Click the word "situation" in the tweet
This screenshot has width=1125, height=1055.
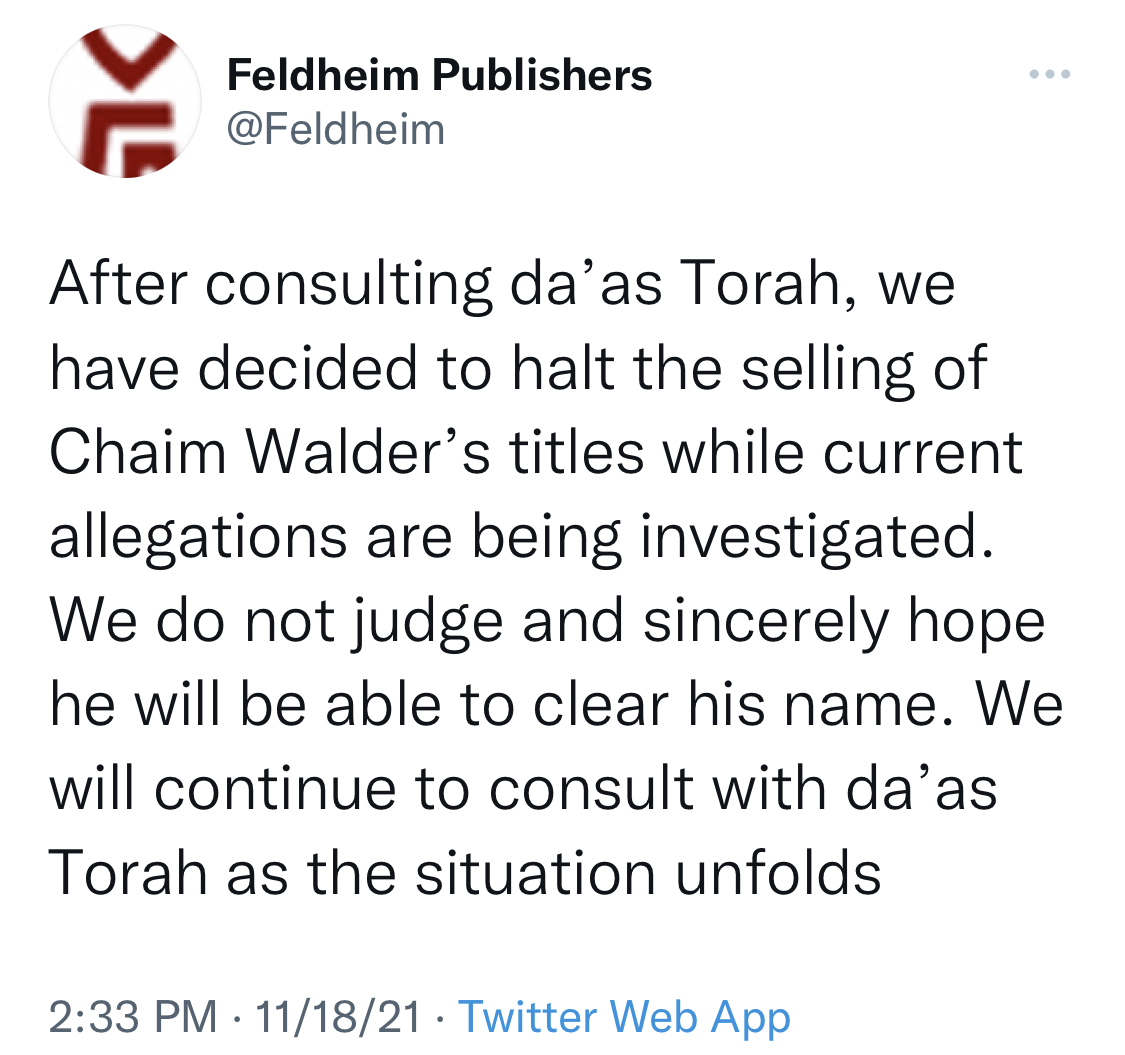[x=536, y=873]
